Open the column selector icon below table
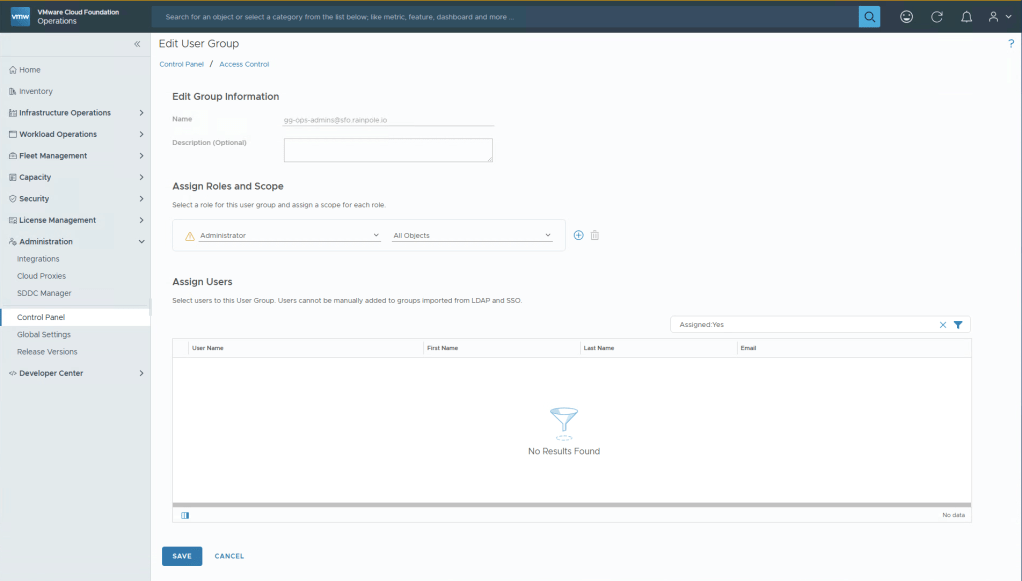 tap(185, 515)
